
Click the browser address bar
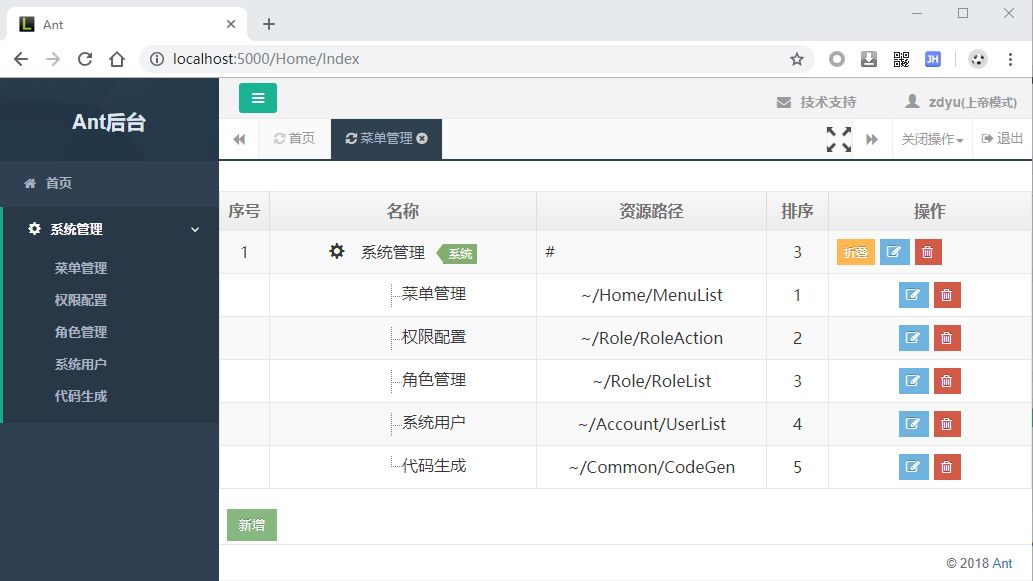click(x=470, y=59)
